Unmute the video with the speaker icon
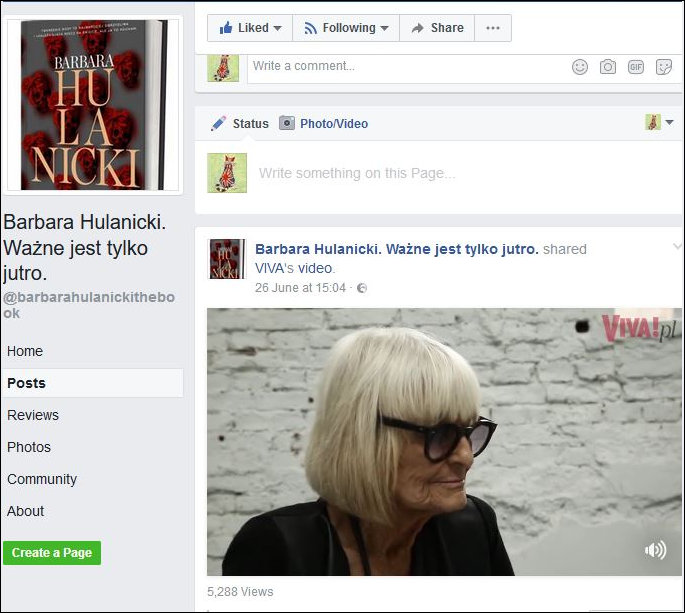685x613 pixels. point(655,550)
